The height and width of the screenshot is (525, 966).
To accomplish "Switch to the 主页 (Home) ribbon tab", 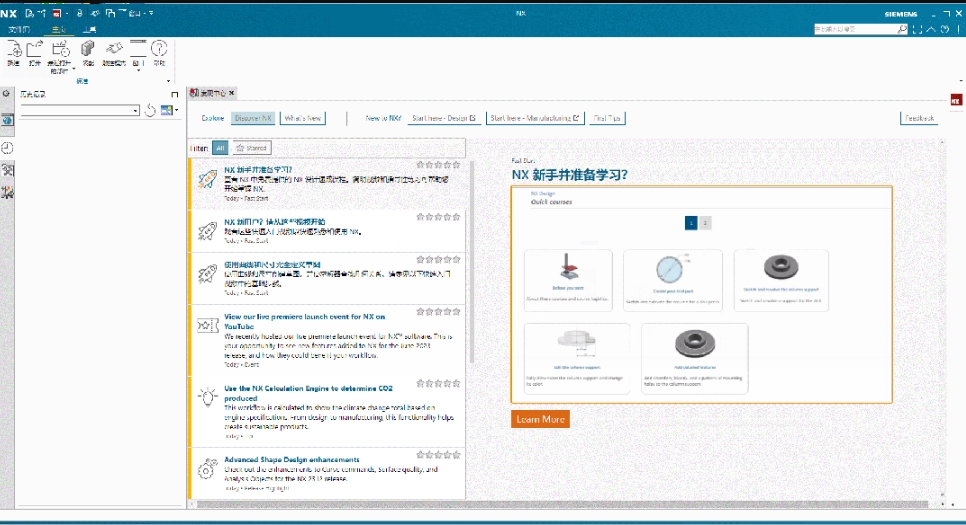I will (59, 29).
